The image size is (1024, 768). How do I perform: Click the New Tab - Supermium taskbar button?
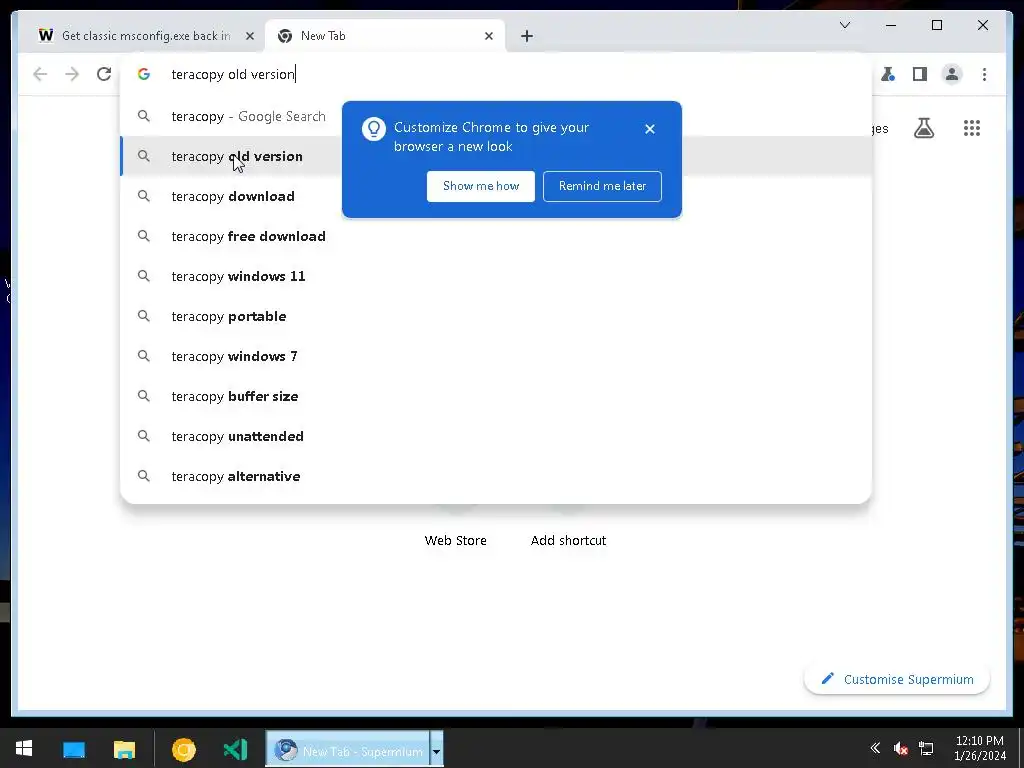347,749
